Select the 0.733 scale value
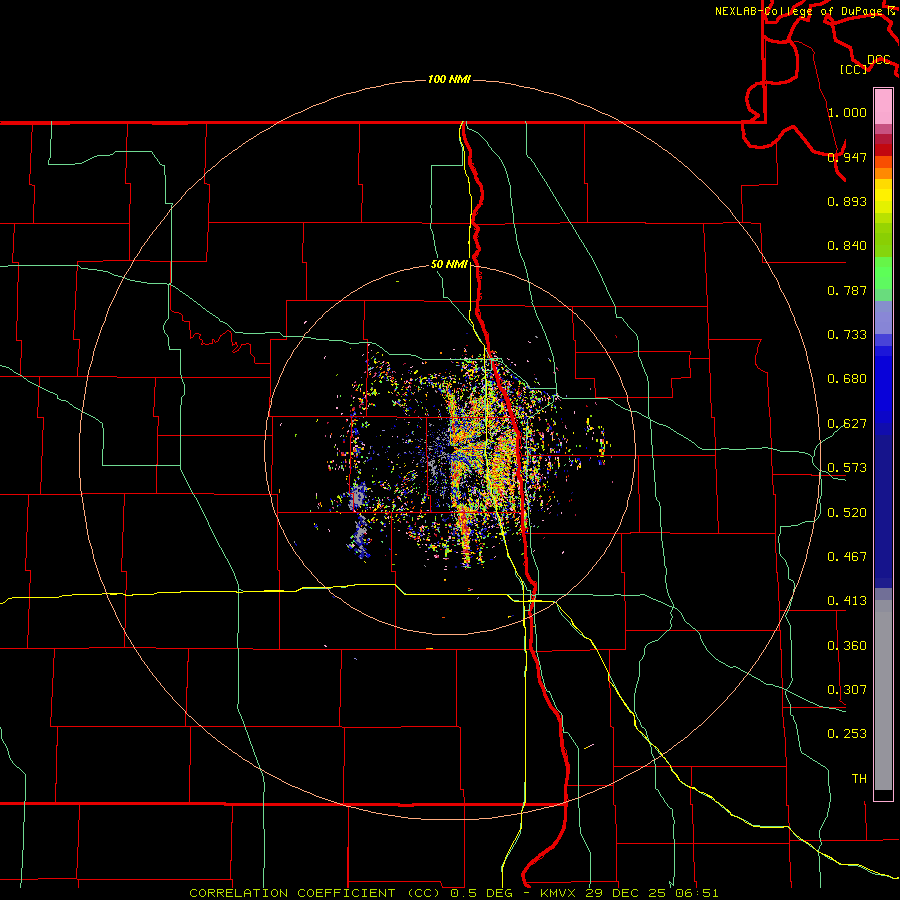The image size is (900, 900). click(847, 334)
